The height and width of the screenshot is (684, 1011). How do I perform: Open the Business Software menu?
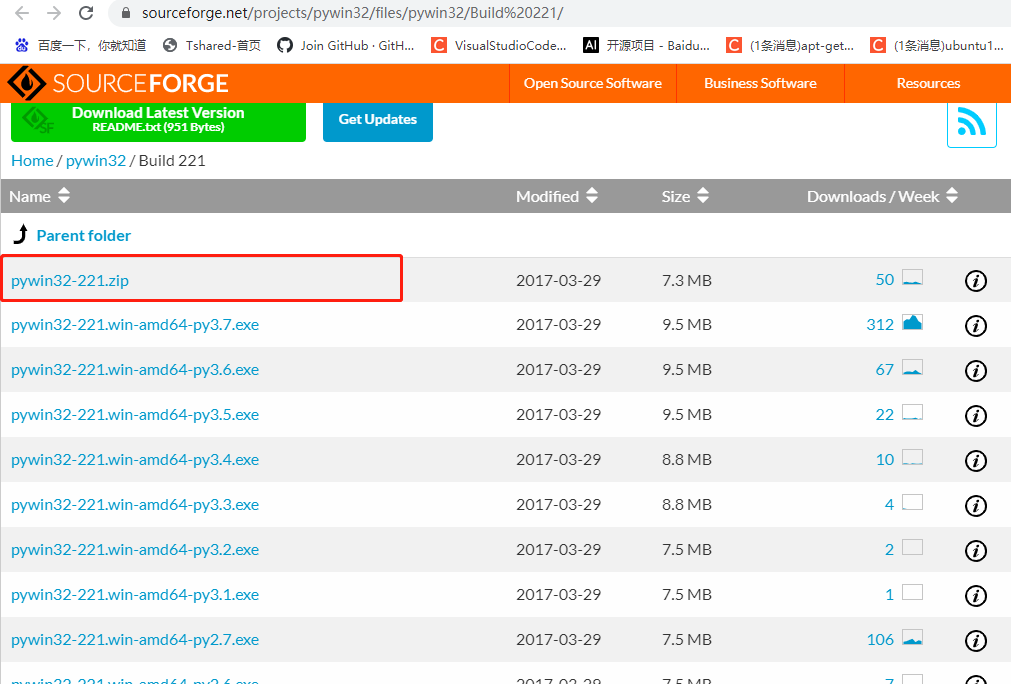click(760, 83)
